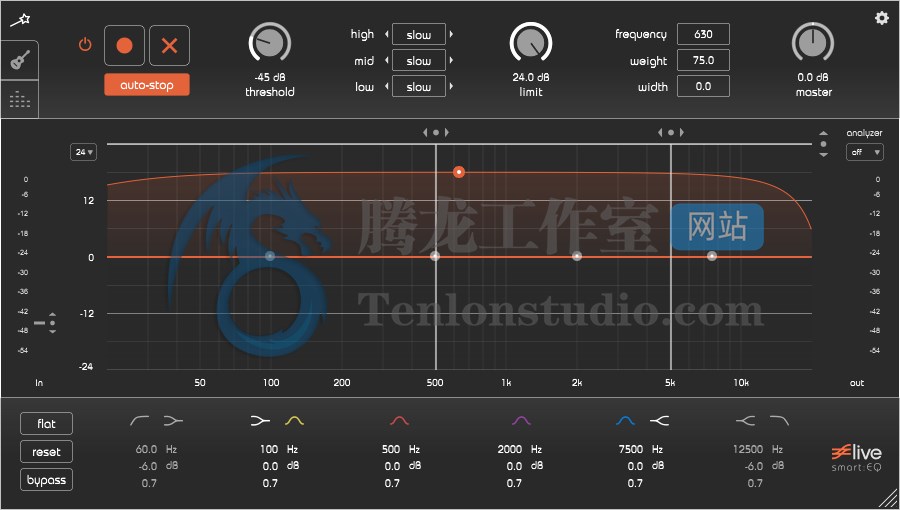Click the magic wand star icon
900x510 pixels.
pyautogui.click(x=20, y=20)
